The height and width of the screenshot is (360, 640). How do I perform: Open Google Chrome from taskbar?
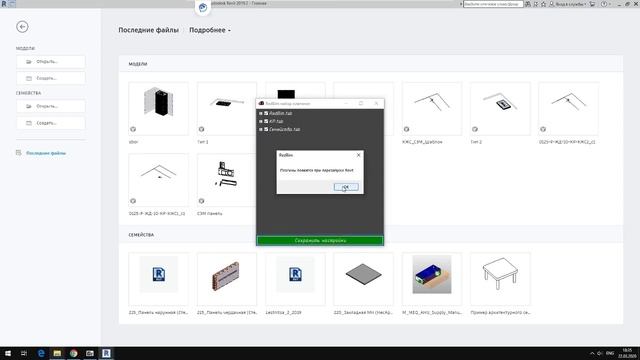coord(73,353)
